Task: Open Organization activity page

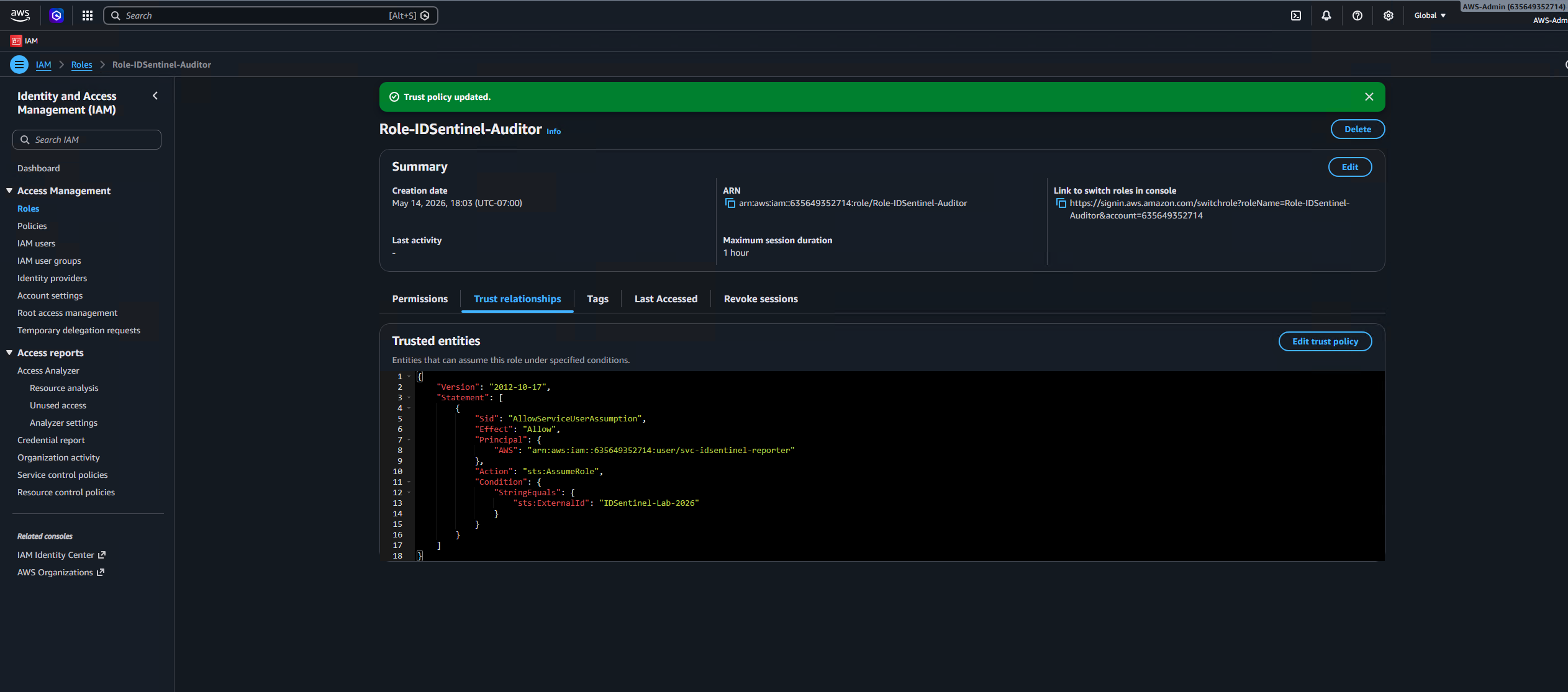Action: point(58,457)
